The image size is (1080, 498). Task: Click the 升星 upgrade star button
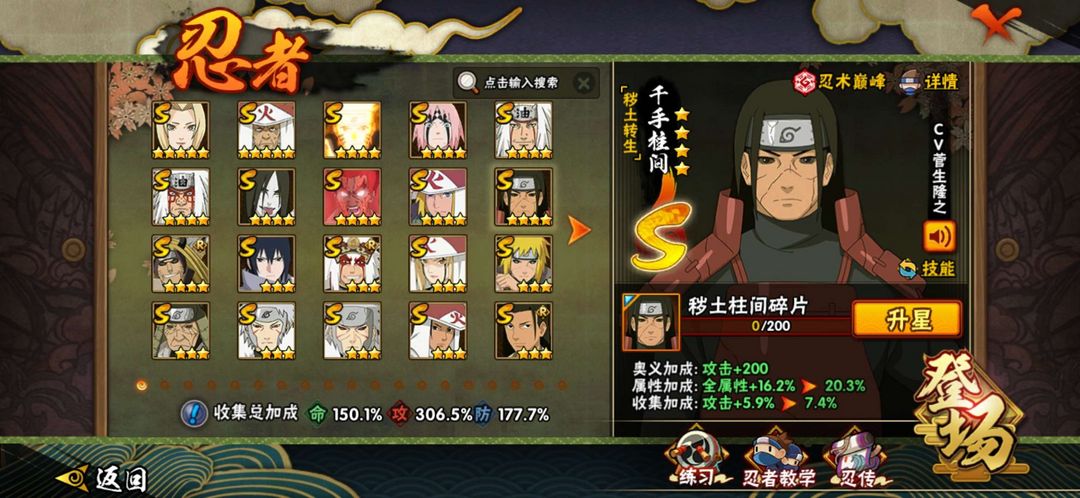[x=906, y=319]
